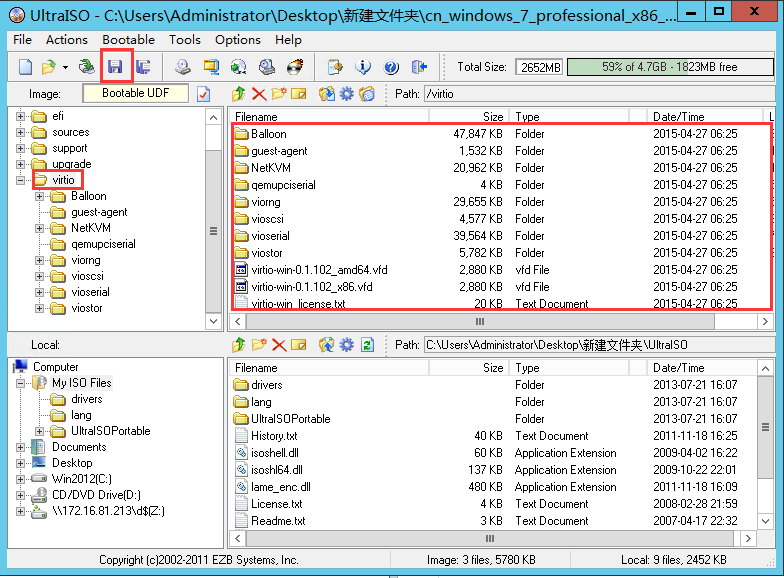Expand the sources folder node
The height and width of the screenshot is (578, 784).
[x=20, y=132]
